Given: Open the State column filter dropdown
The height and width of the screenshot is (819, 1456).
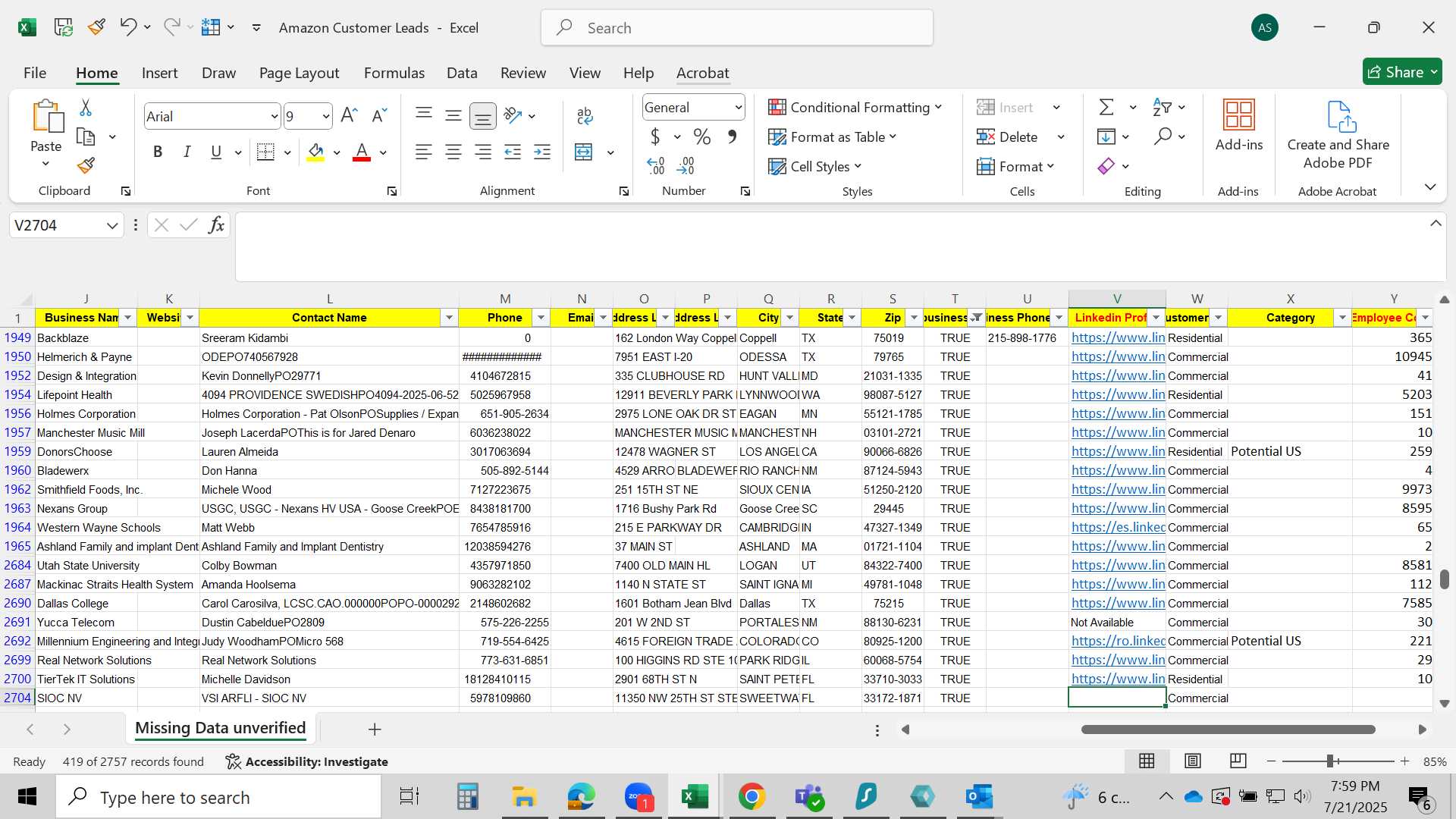Looking at the screenshot, I should click(852, 318).
